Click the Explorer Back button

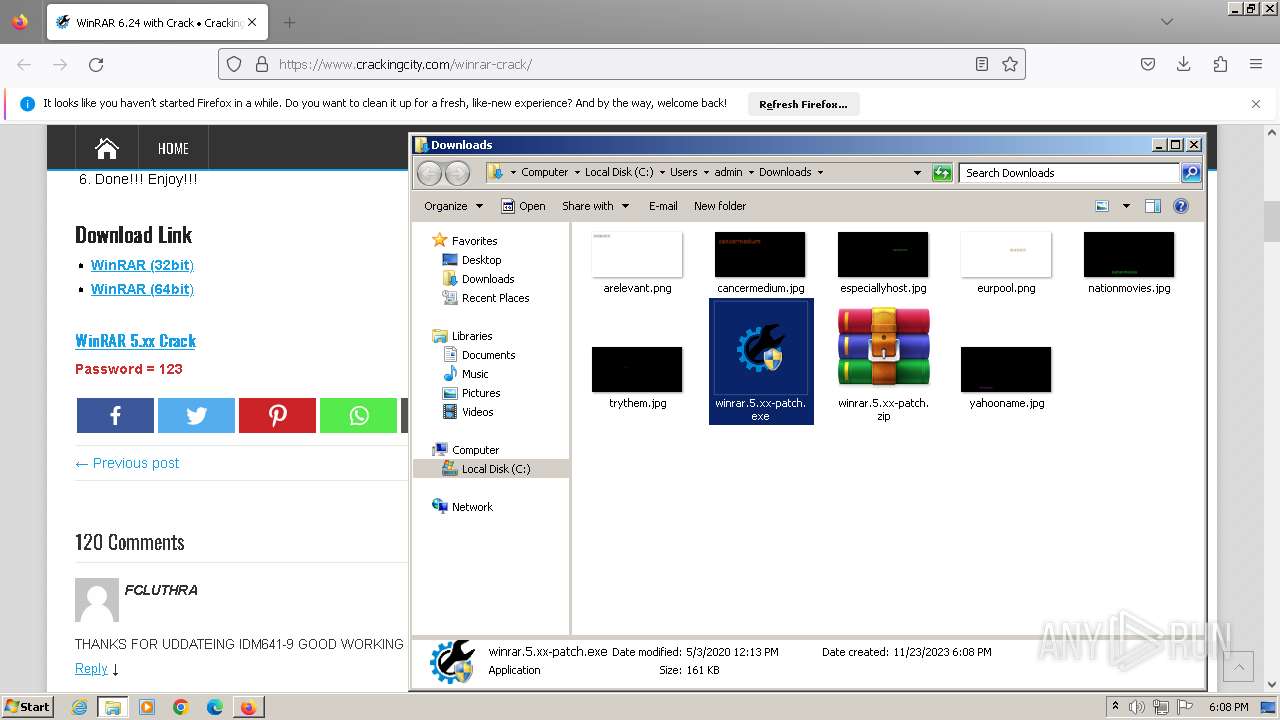429,173
